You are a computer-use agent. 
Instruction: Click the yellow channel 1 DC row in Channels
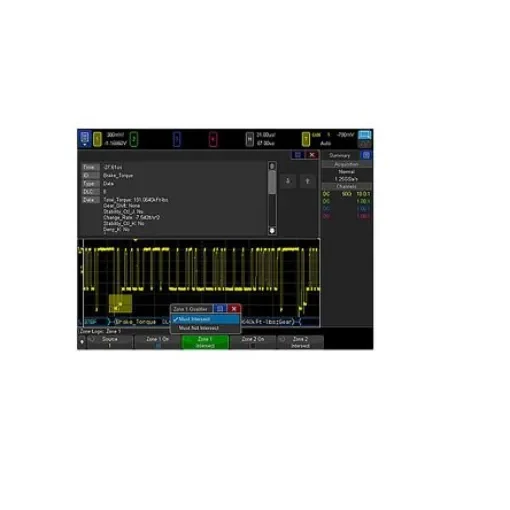pos(346,194)
